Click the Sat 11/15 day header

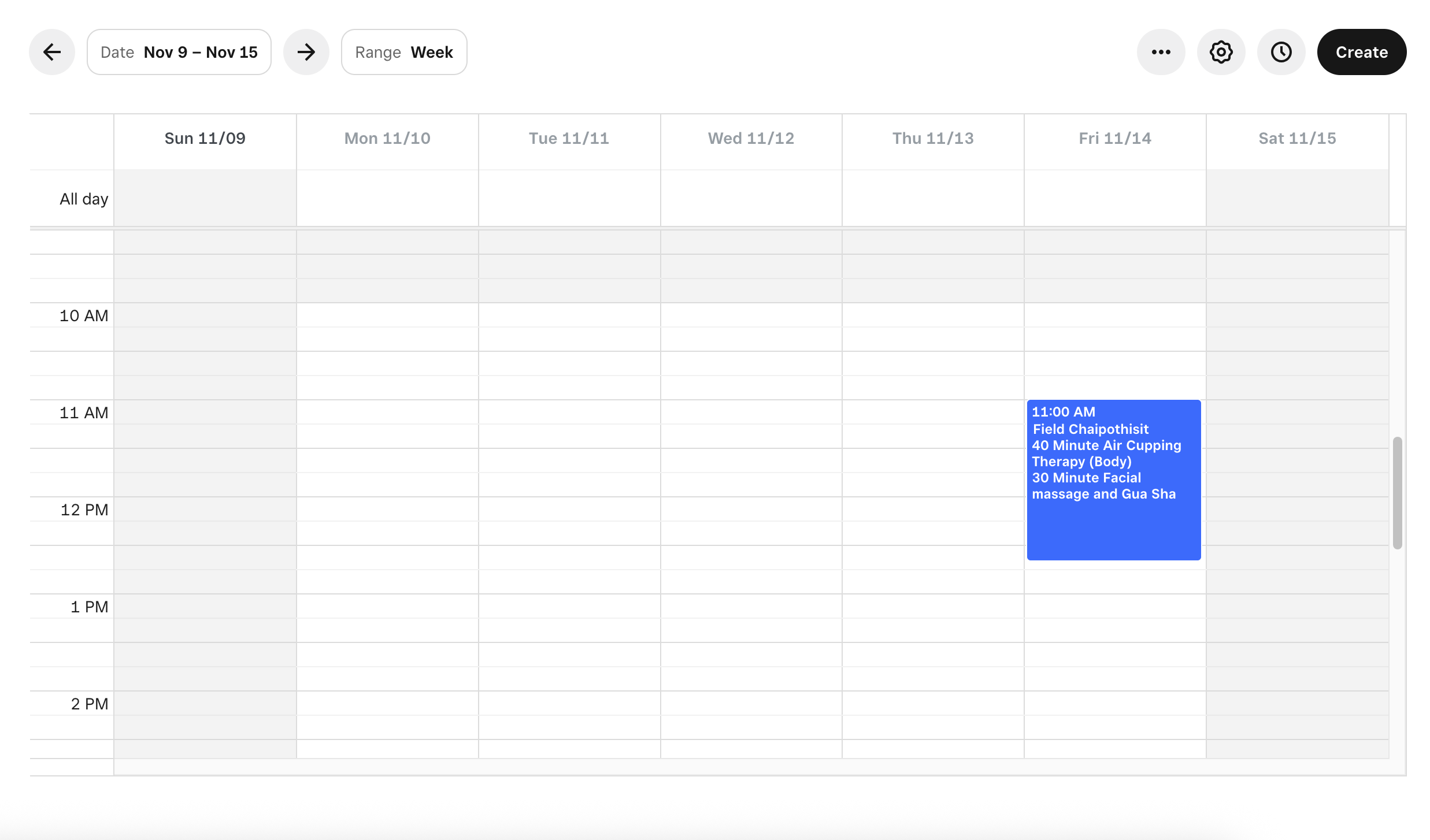pos(1297,139)
